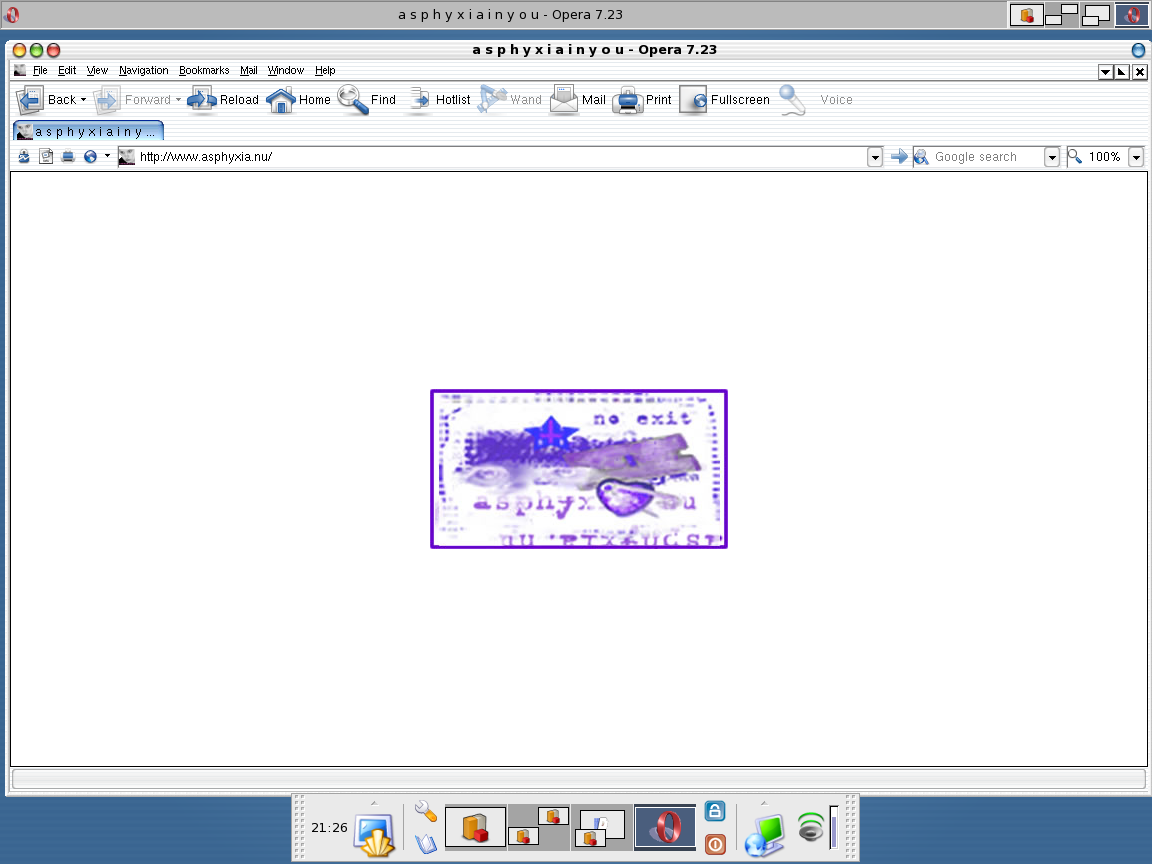Switch to third desktop in top pager
The height and width of the screenshot is (864, 1152).
(x=1096, y=15)
